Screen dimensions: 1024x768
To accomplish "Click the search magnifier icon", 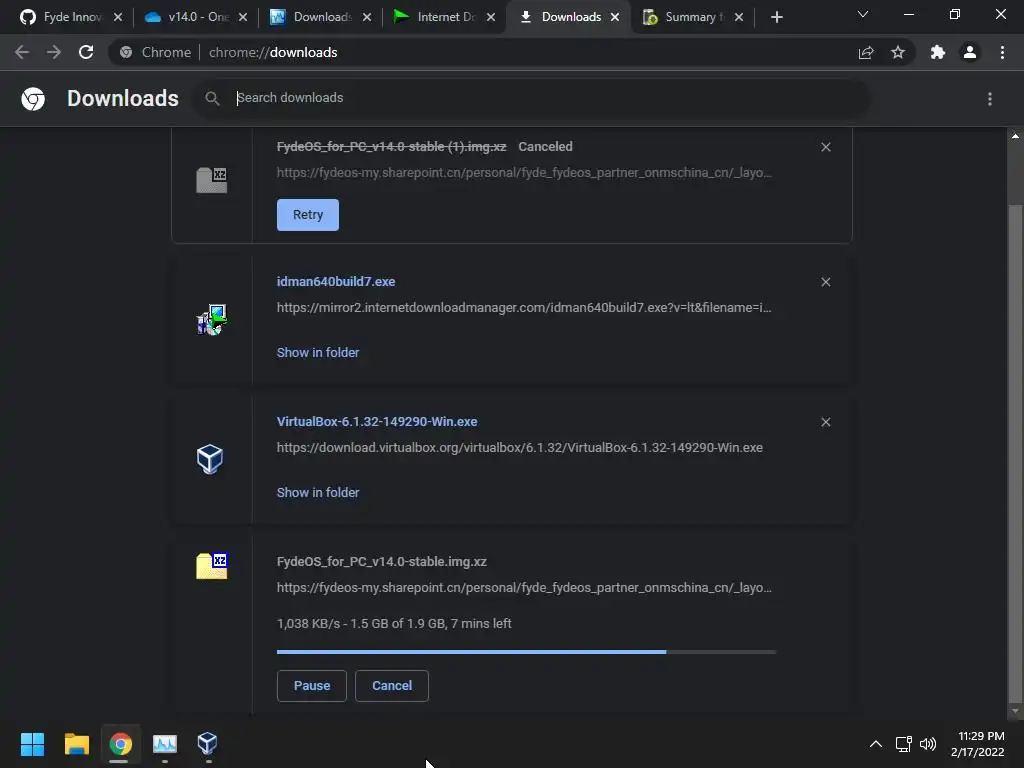I will coord(212,99).
